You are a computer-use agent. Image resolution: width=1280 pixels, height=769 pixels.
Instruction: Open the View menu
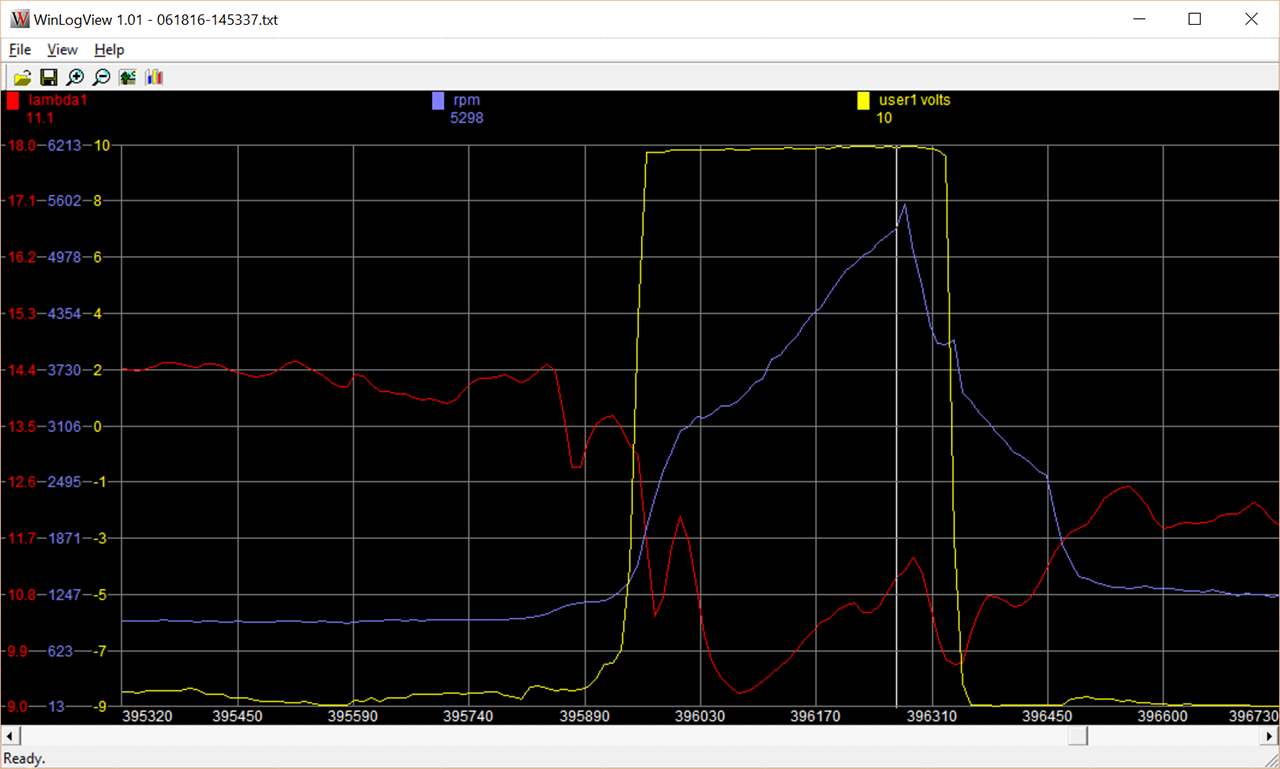62,50
